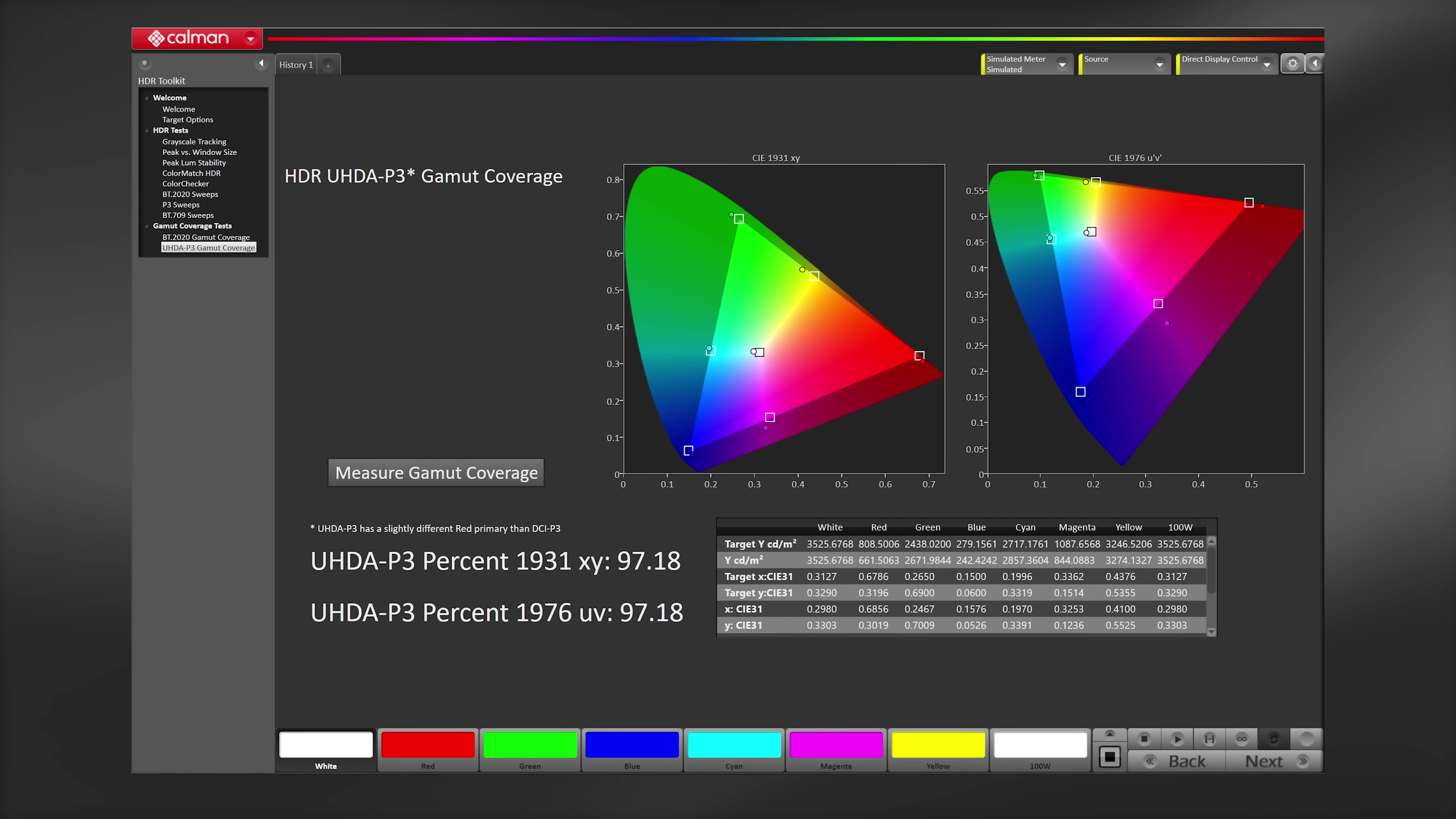Open P3 Sweeps test
The image size is (1456, 819).
coord(181,205)
